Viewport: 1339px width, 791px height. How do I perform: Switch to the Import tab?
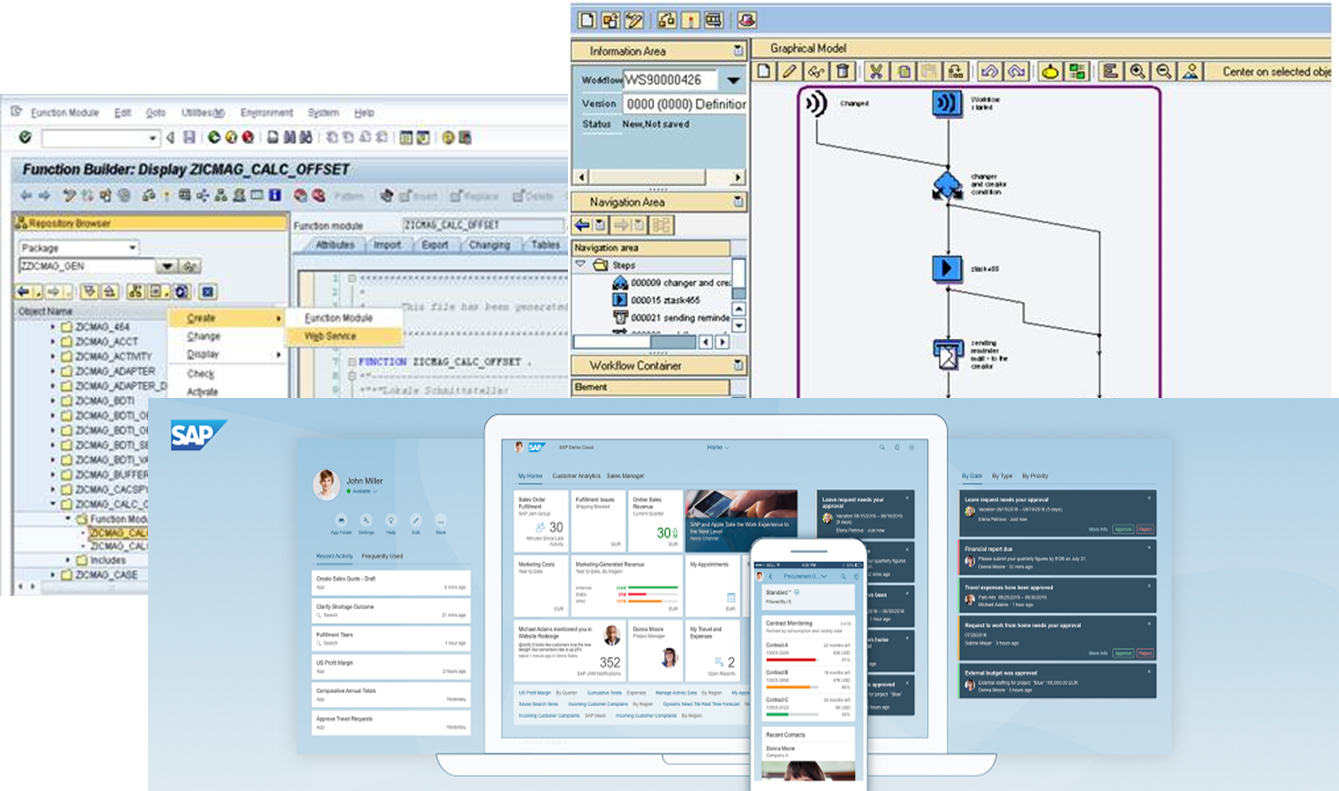point(387,245)
